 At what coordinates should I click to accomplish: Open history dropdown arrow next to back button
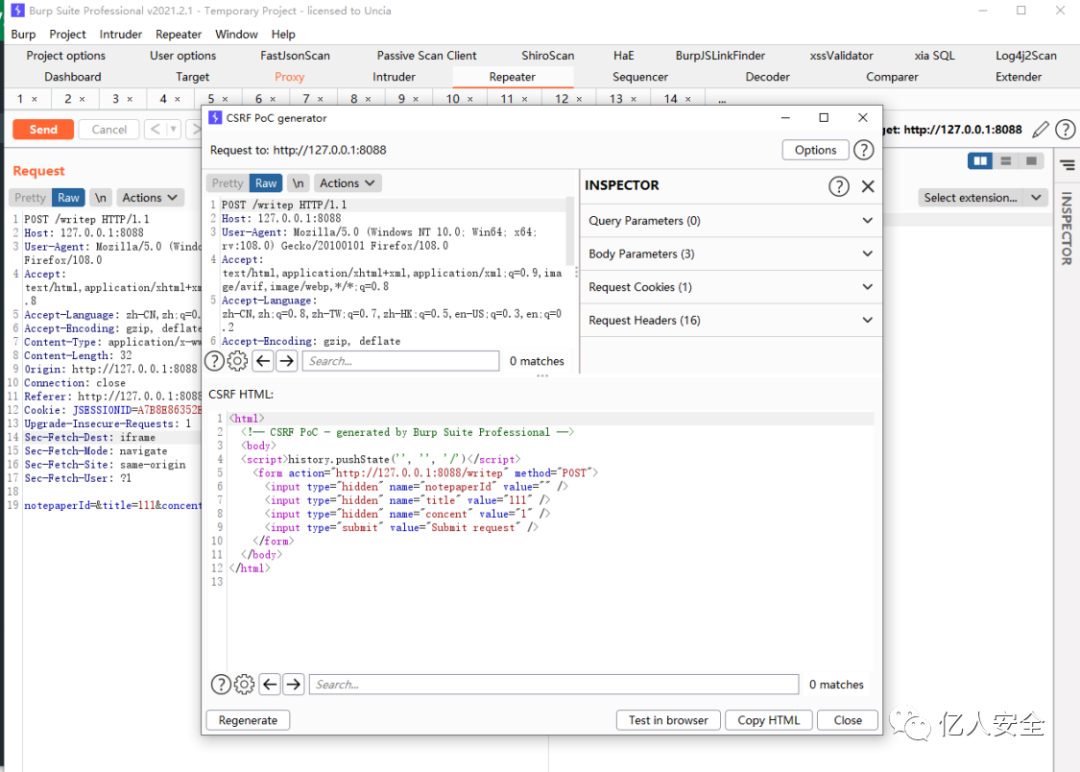click(x=174, y=129)
